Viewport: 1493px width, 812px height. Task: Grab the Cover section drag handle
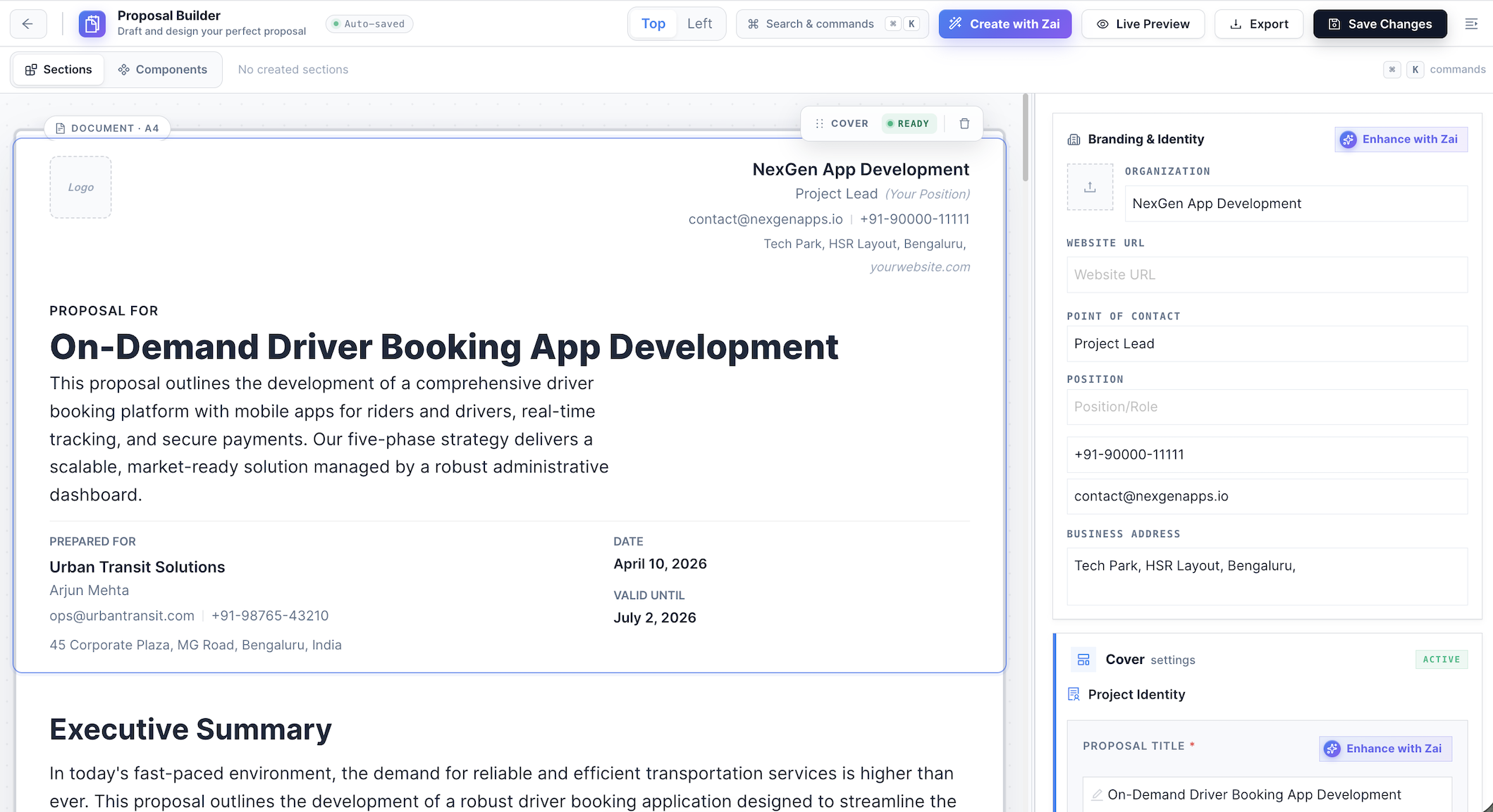[819, 123]
